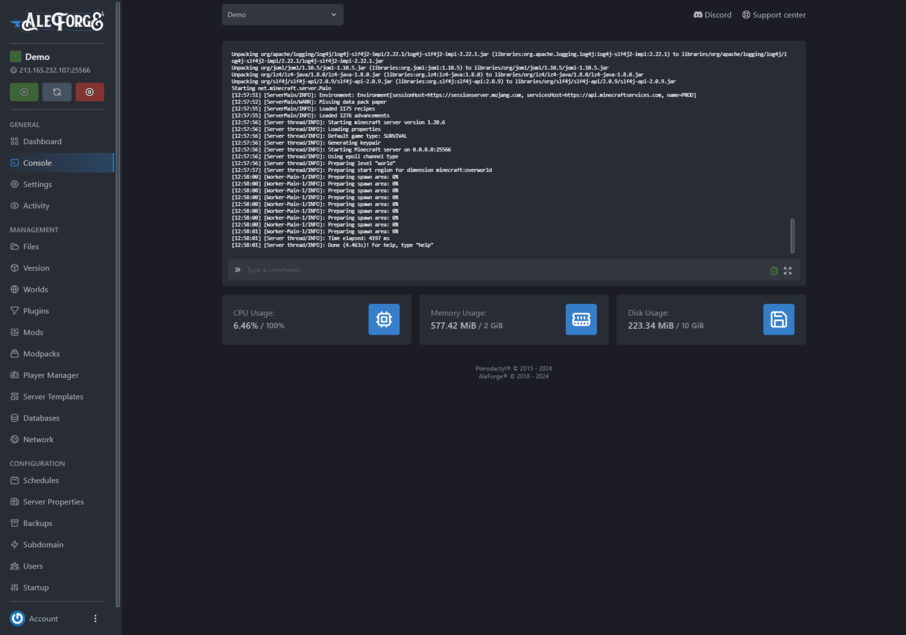Click the CPU chip icon
906x635 pixels.
(383, 320)
